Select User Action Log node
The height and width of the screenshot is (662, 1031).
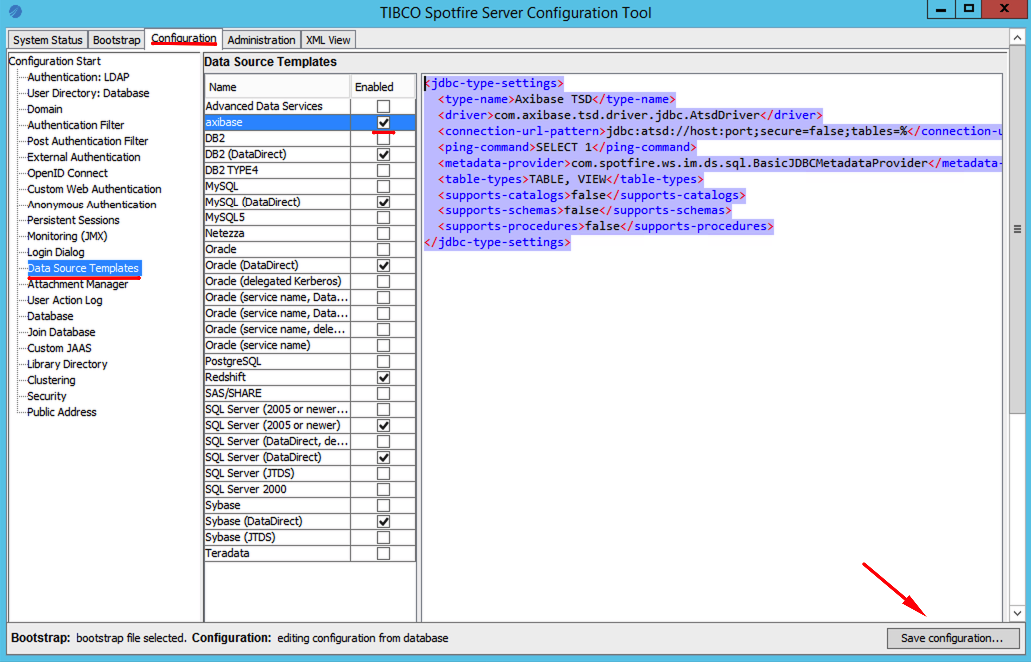(64, 300)
